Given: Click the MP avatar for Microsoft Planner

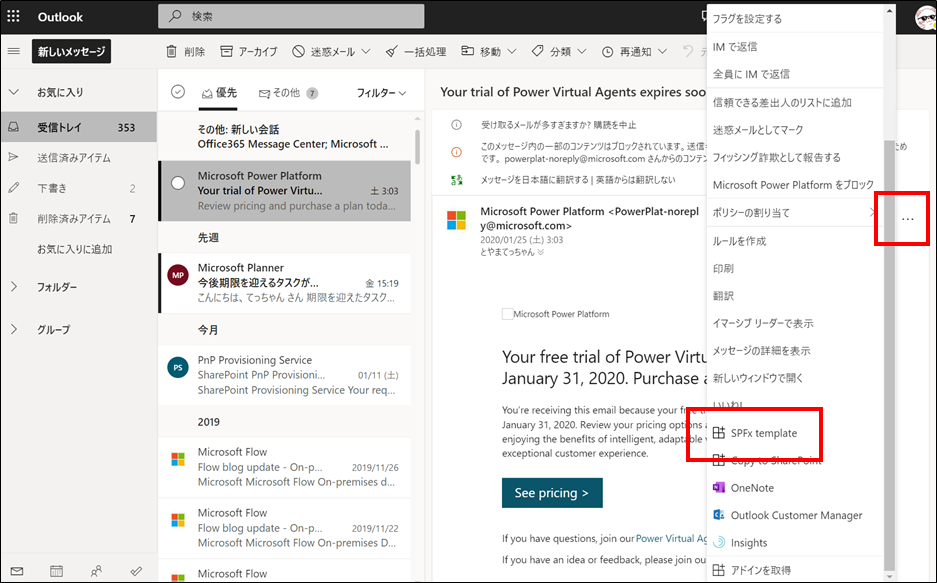Looking at the screenshot, I should [178, 275].
